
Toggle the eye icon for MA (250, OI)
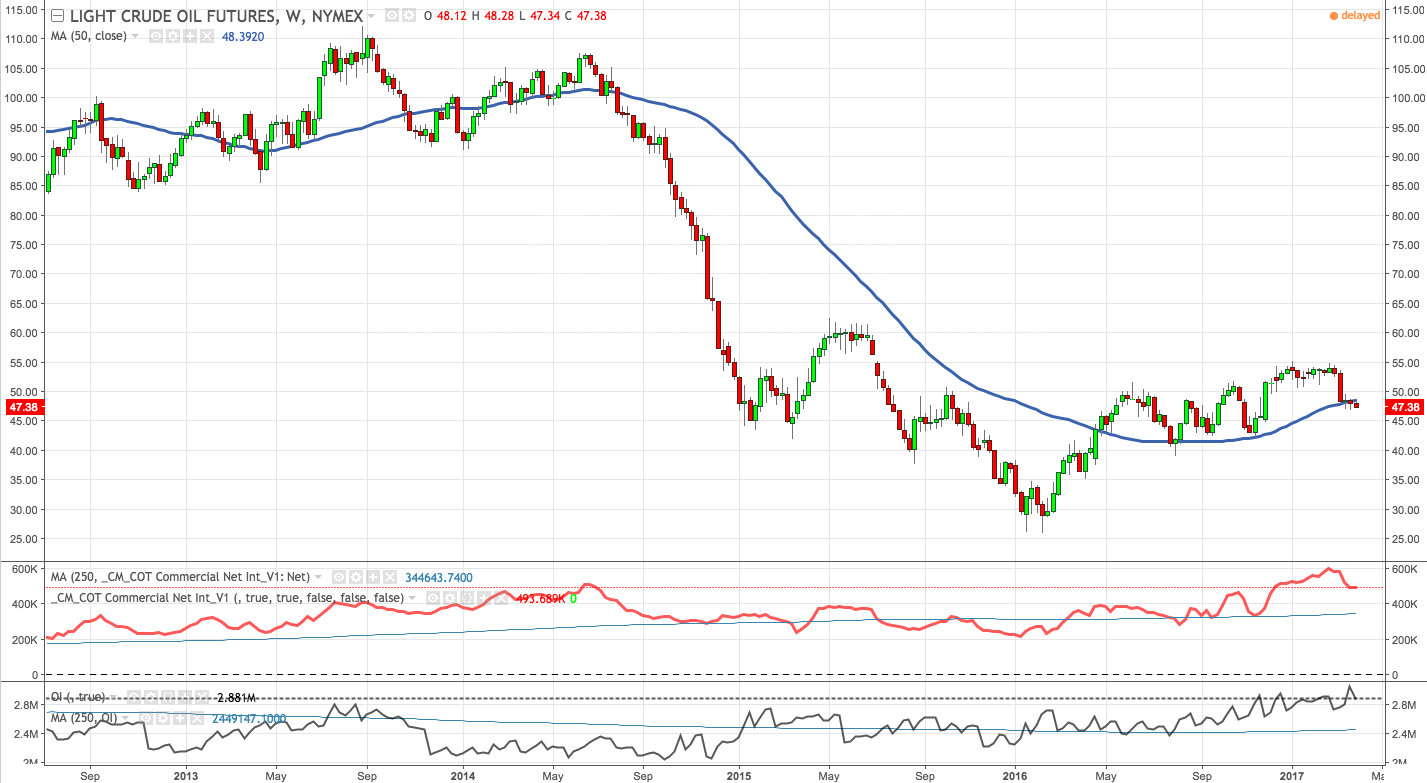(146, 717)
